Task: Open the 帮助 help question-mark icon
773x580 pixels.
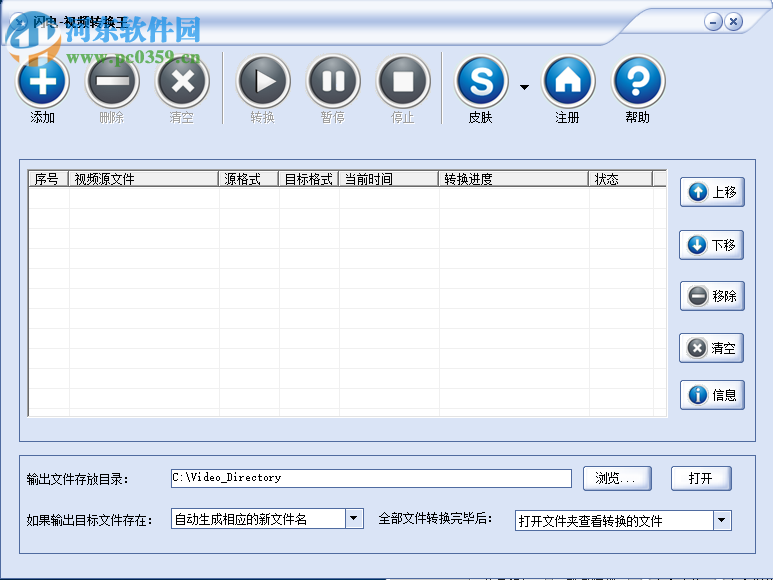Action: pyautogui.click(x=638, y=81)
